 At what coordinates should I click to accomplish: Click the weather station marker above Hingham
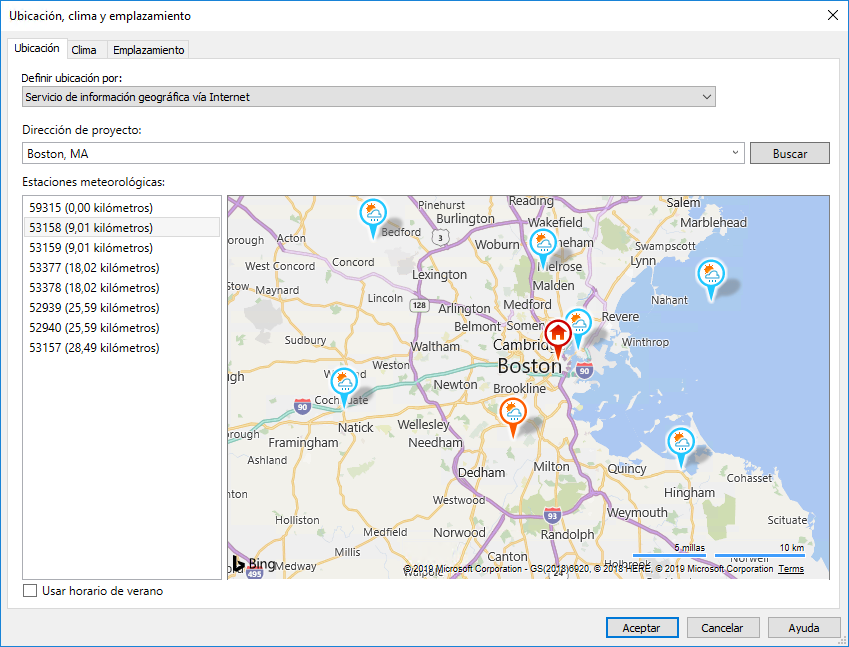(681, 442)
